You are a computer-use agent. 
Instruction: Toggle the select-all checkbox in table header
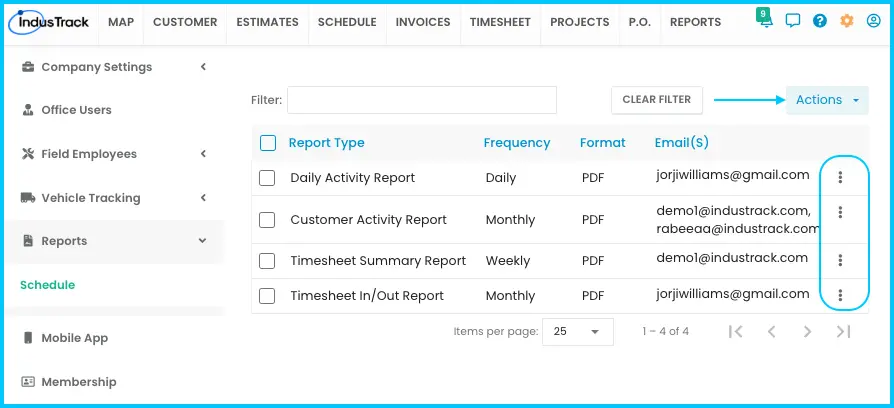pyautogui.click(x=267, y=143)
